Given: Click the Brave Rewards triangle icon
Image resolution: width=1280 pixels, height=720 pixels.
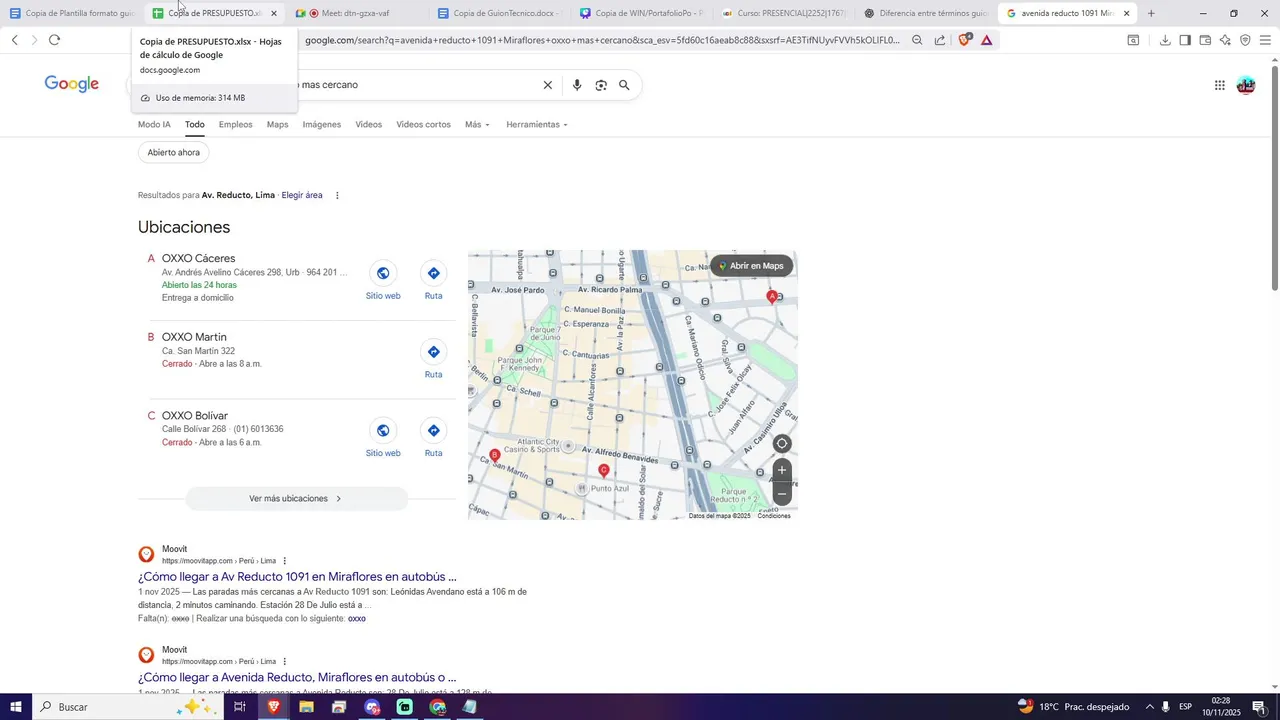Looking at the screenshot, I should pyautogui.click(x=987, y=40).
